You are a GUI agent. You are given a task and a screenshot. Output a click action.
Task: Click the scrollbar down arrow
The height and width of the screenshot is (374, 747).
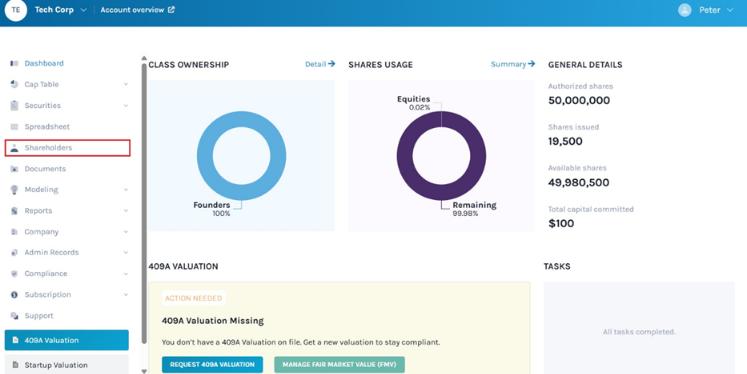coord(144,371)
